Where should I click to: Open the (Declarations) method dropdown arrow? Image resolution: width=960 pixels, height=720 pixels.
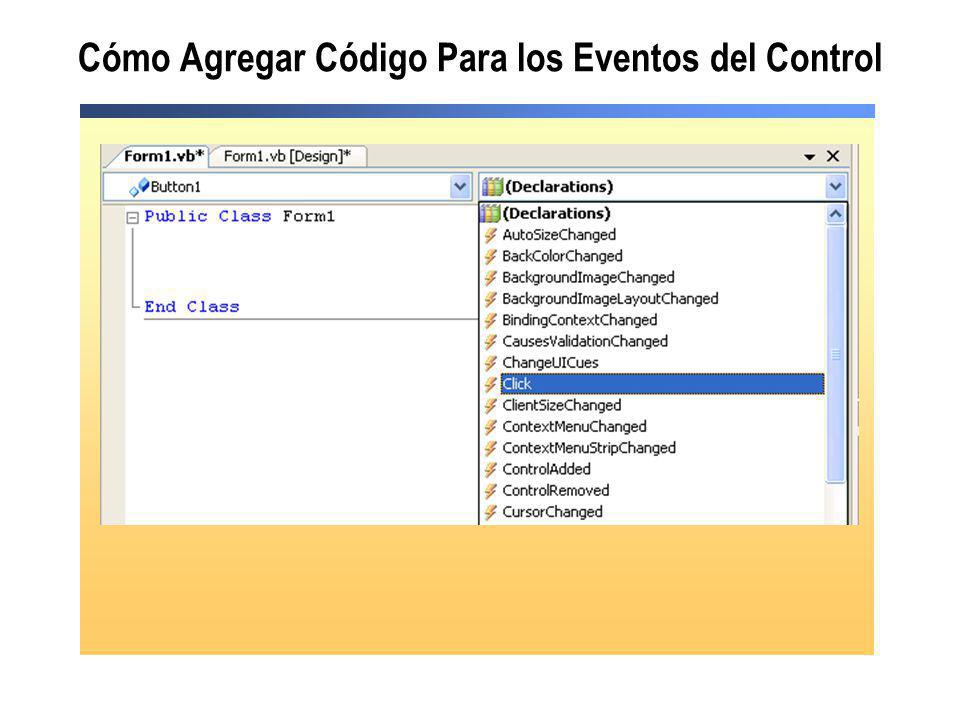[x=835, y=187]
